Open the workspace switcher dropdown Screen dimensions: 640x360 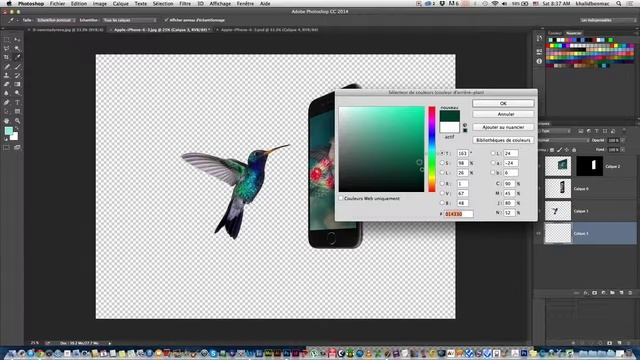click(607, 20)
